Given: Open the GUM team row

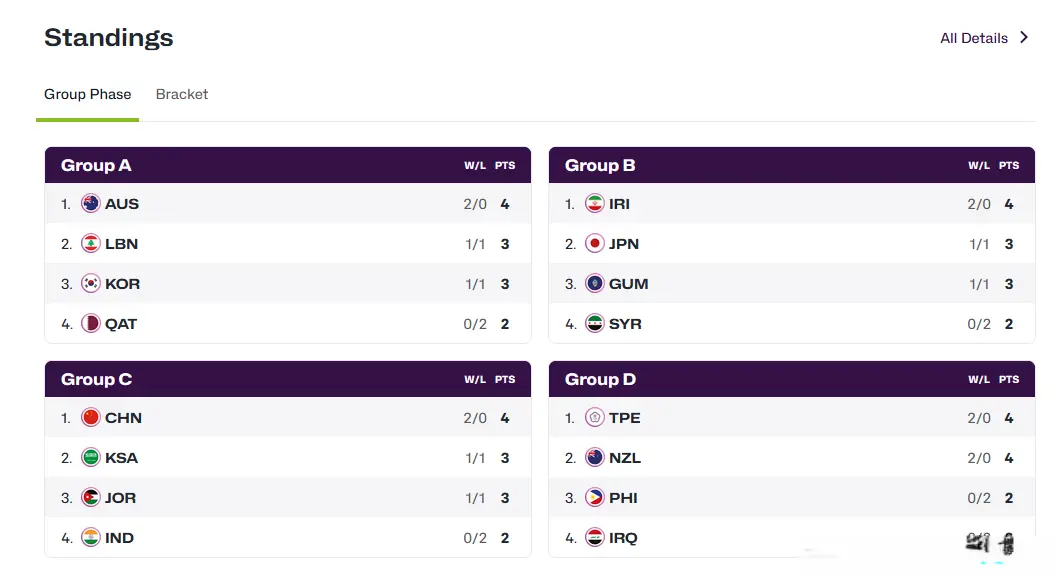Looking at the screenshot, I should (628, 284).
